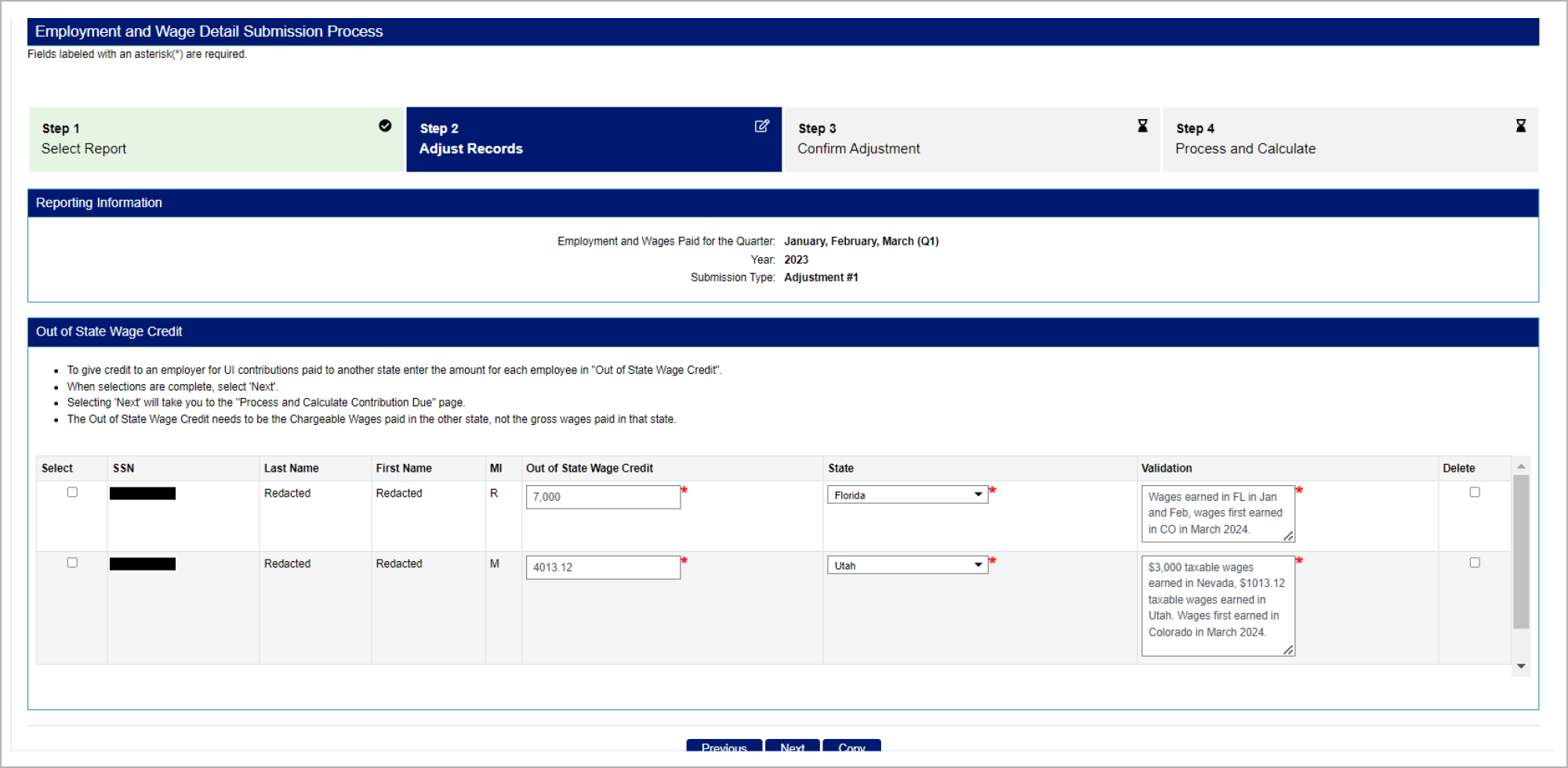
Task: Click the scroll down arrow in table
Action: coord(1521,666)
